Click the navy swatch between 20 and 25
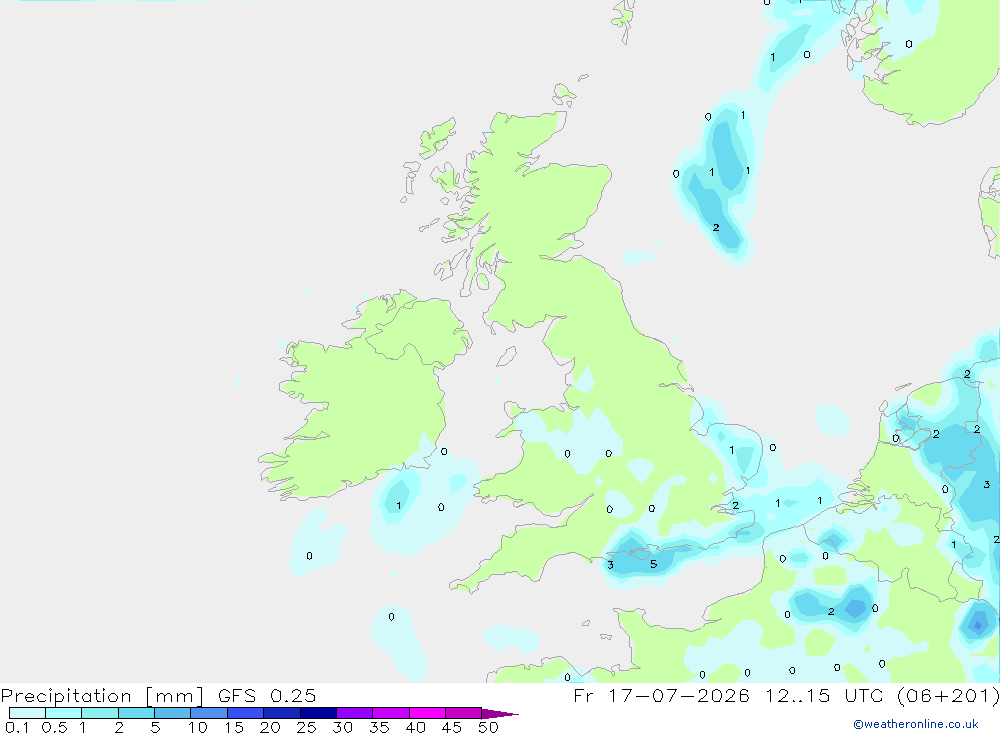 (282, 713)
